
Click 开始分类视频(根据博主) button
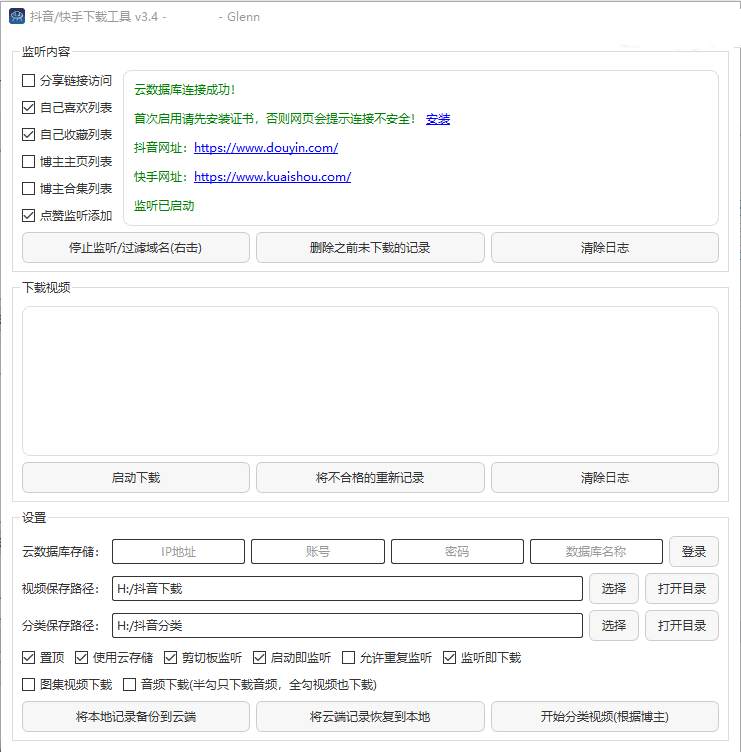pos(604,717)
